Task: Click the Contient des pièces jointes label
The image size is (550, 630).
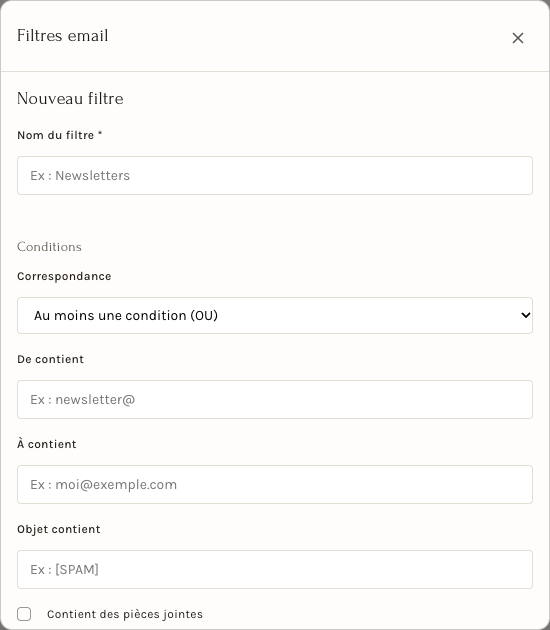Action: [x=125, y=614]
